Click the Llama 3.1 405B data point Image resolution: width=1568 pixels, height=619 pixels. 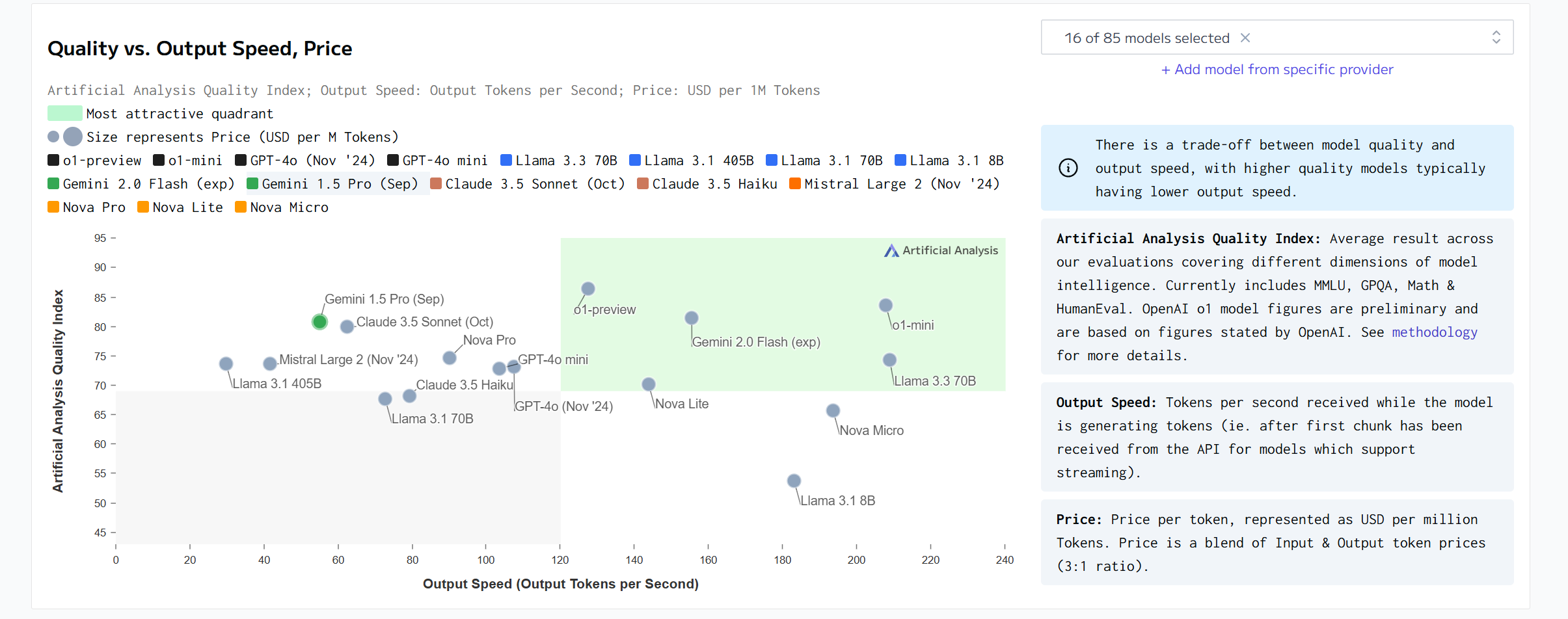point(226,363)
